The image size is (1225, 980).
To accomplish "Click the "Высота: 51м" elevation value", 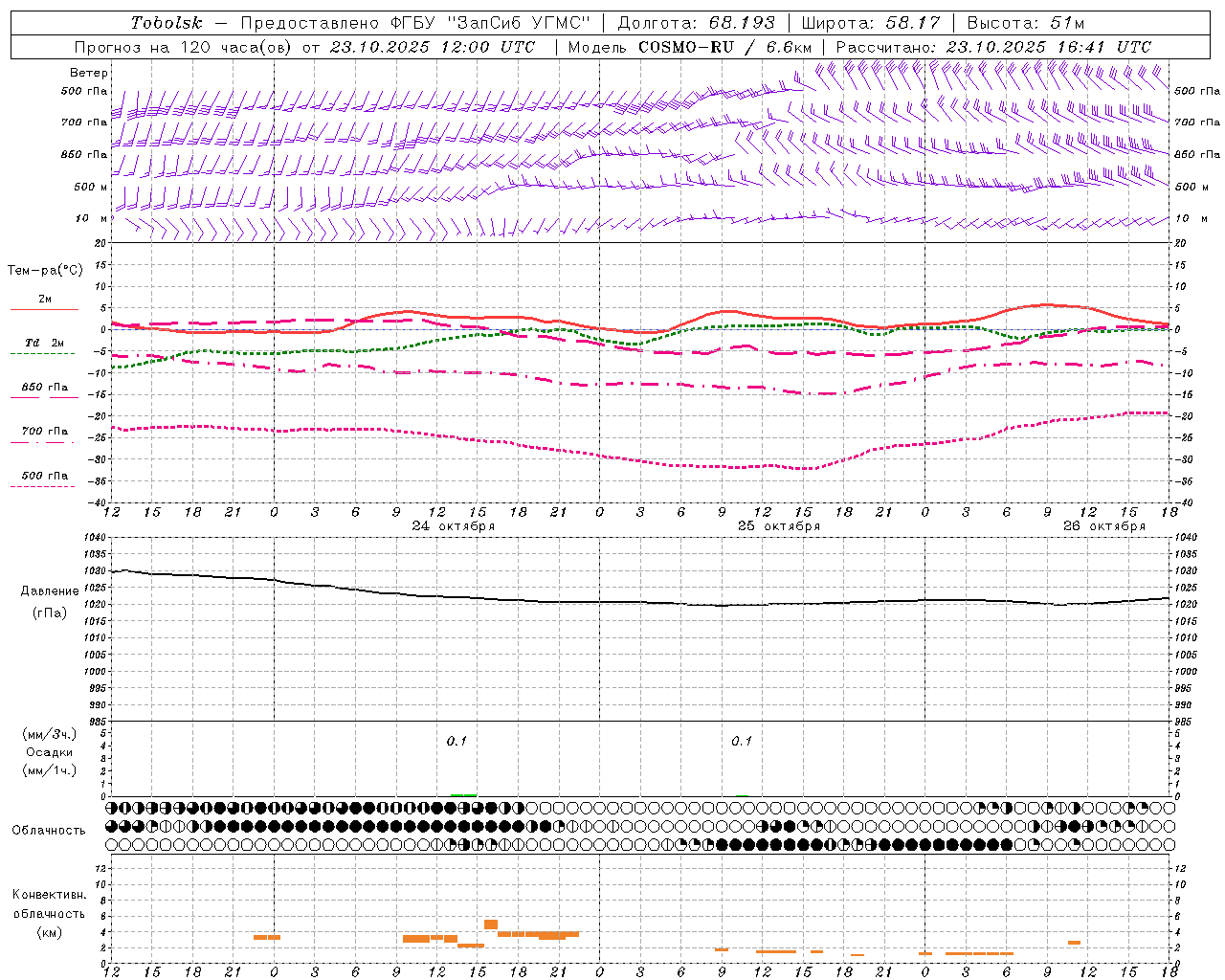I will (x=1026, y=23).
